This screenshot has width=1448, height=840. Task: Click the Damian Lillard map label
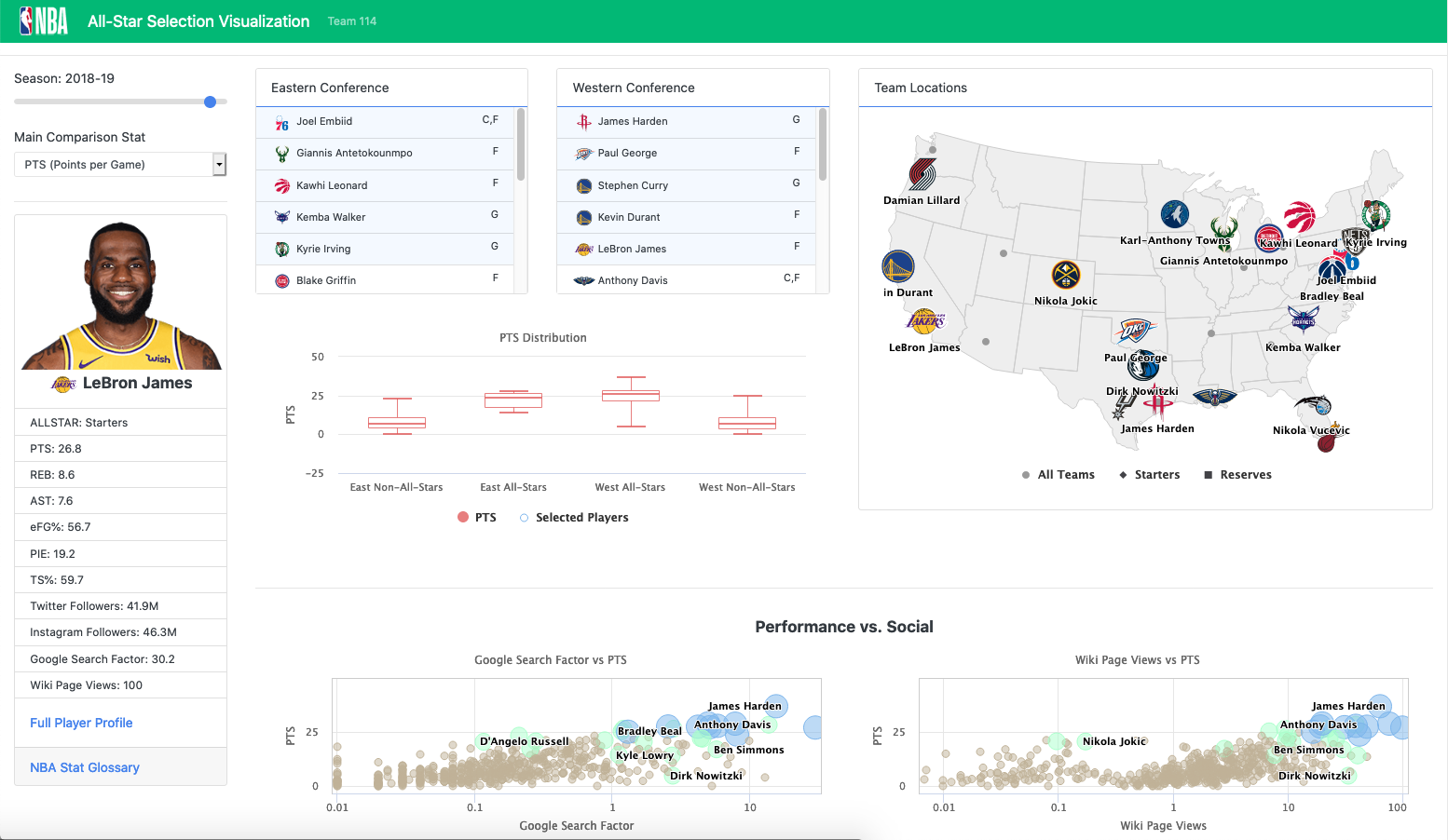tap(922, 200)
